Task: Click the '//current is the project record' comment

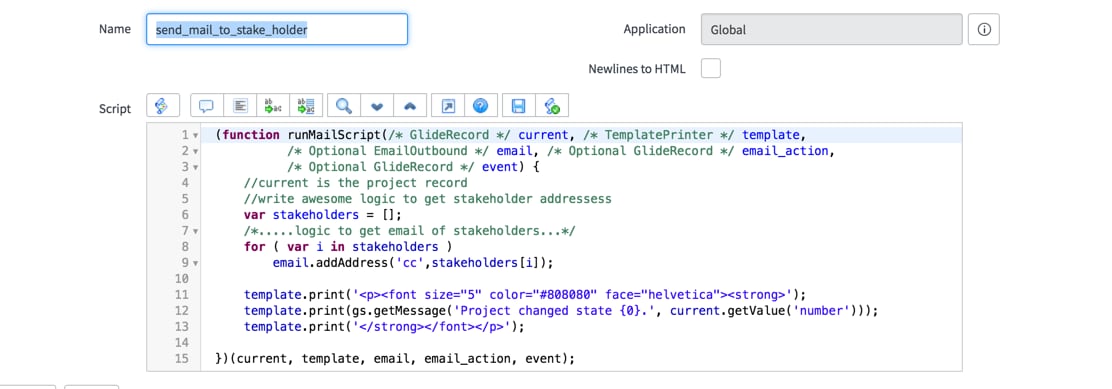Action: coord(355,183)
